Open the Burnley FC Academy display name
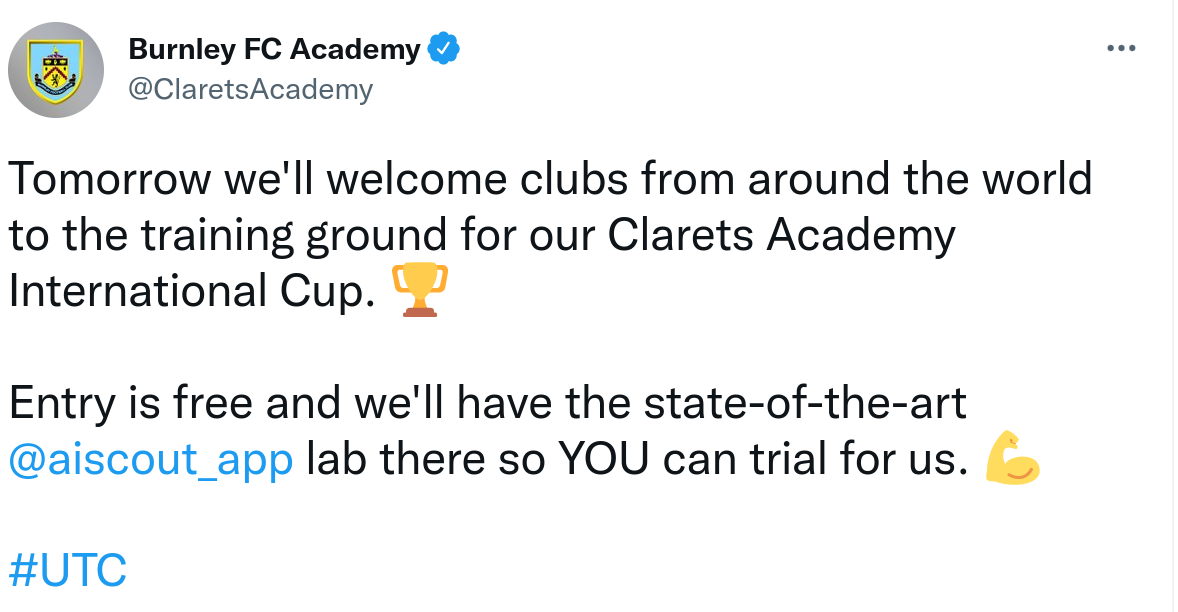 [x=274, y=49]
